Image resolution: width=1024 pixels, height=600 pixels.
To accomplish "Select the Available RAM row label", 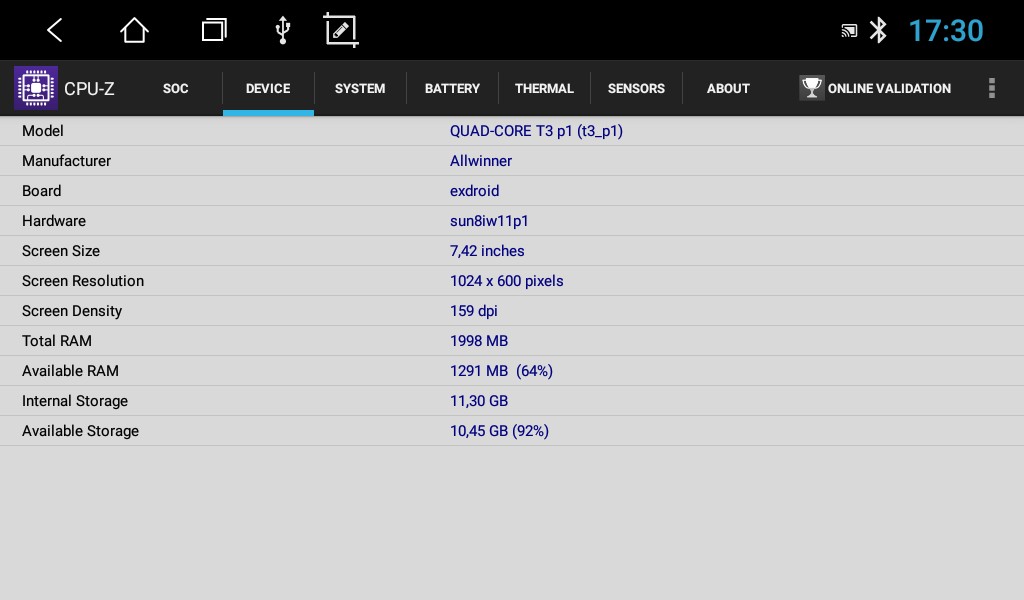I will [x=71, y=371].
